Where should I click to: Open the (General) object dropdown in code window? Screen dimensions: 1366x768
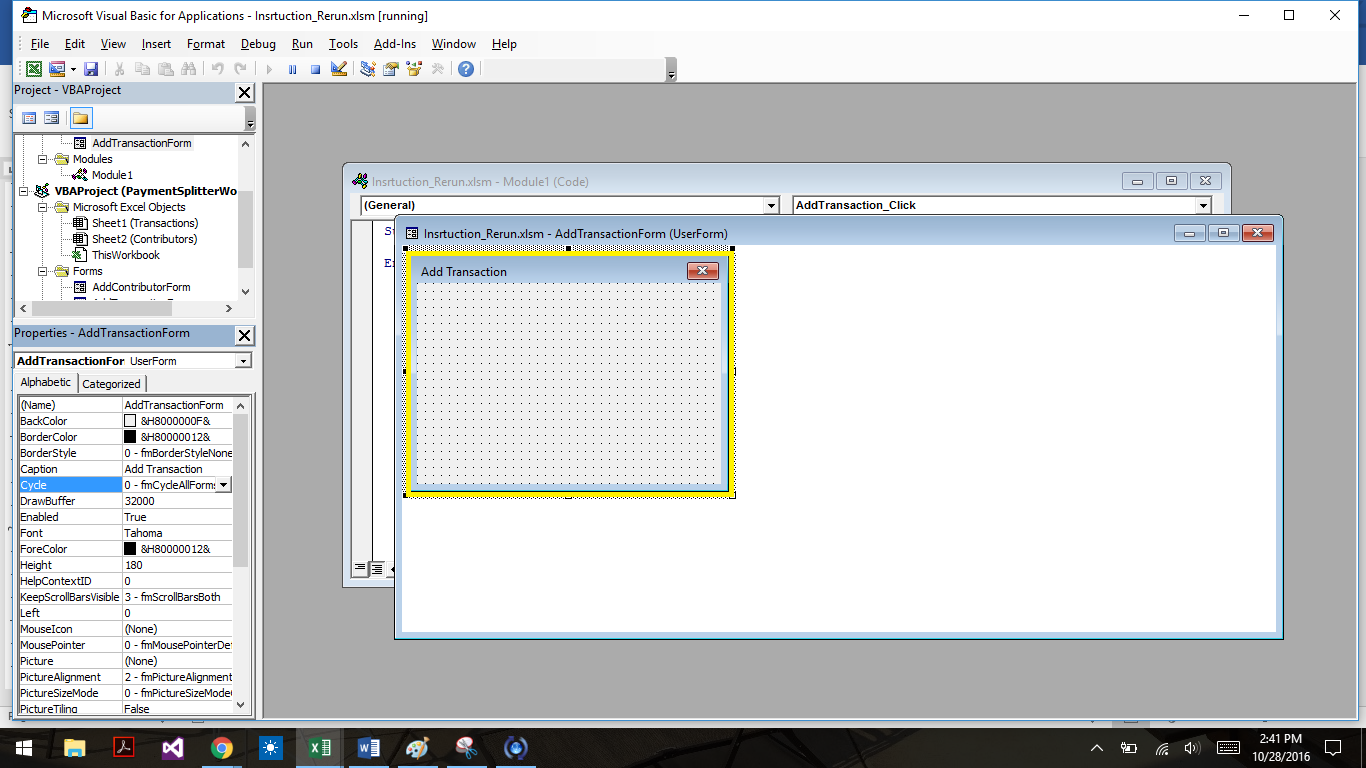pyautogui.click(x=771, y=205)
